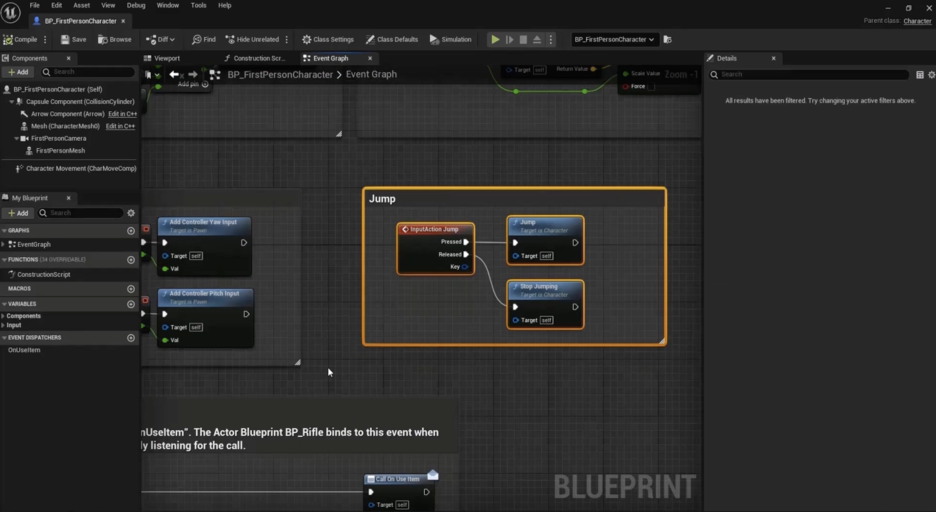This screenshot has height=512, width=936.
Task: Click Edit in C++ for Mesh
Action: tap(120, 126)
